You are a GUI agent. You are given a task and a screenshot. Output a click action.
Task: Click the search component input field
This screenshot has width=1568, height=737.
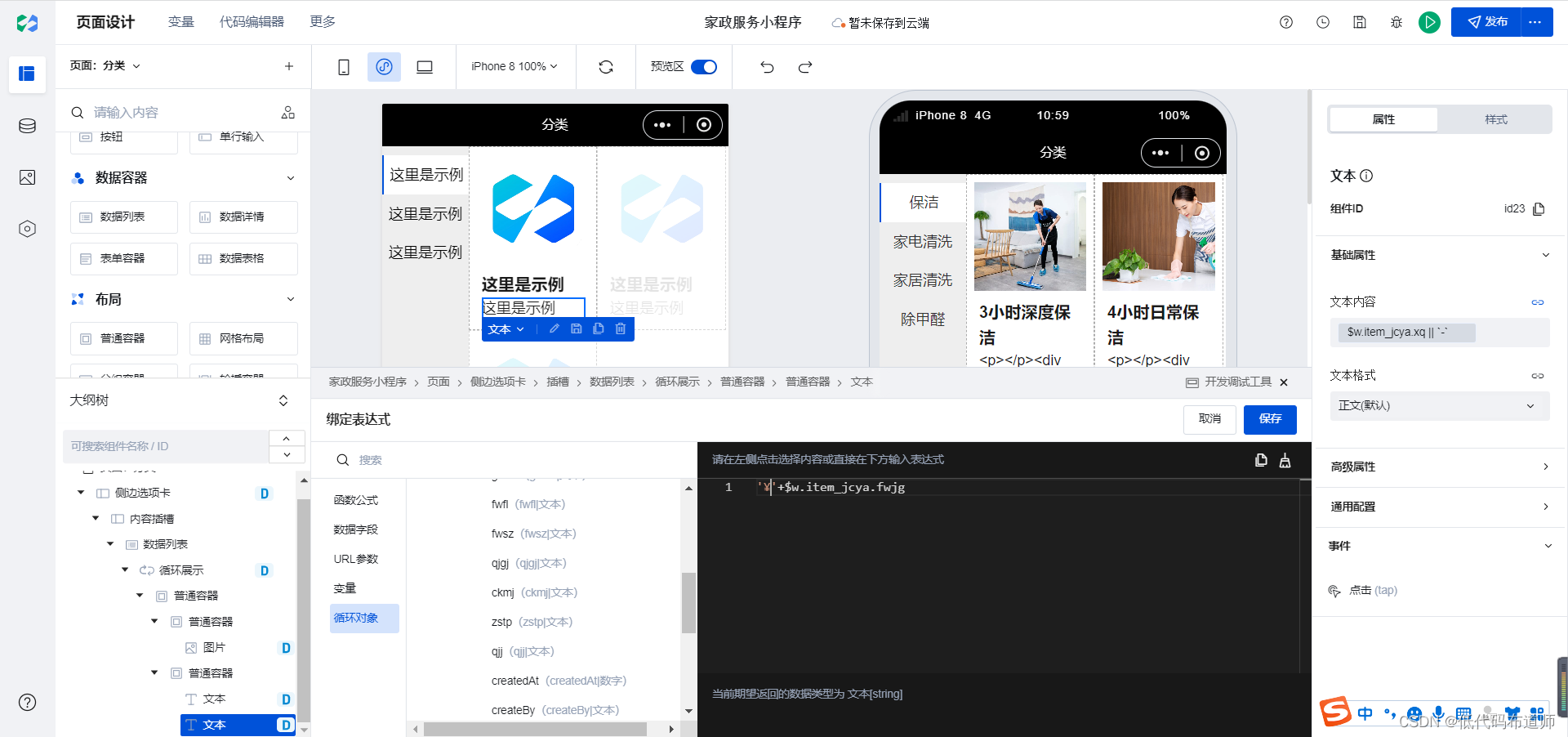[x=180, y=112]
